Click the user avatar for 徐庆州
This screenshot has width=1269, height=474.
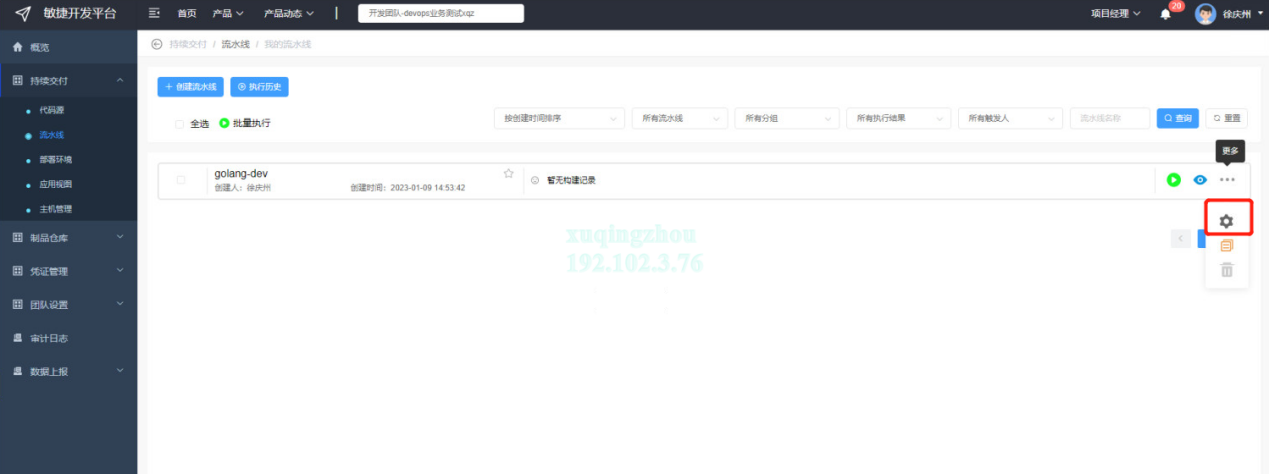click(x=1206, y=14)
